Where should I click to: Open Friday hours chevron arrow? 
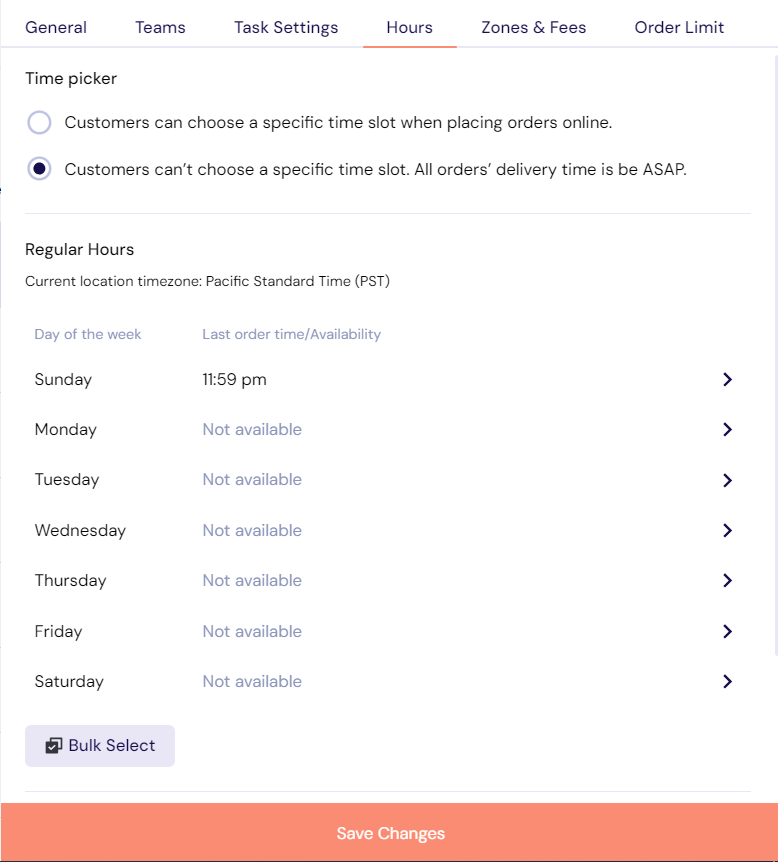727,631
